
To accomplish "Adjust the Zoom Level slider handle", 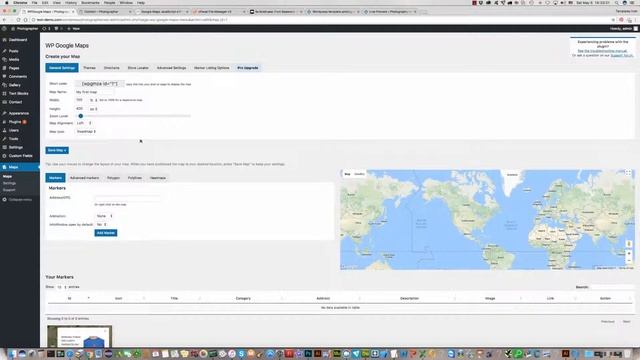I will point(80,116).
